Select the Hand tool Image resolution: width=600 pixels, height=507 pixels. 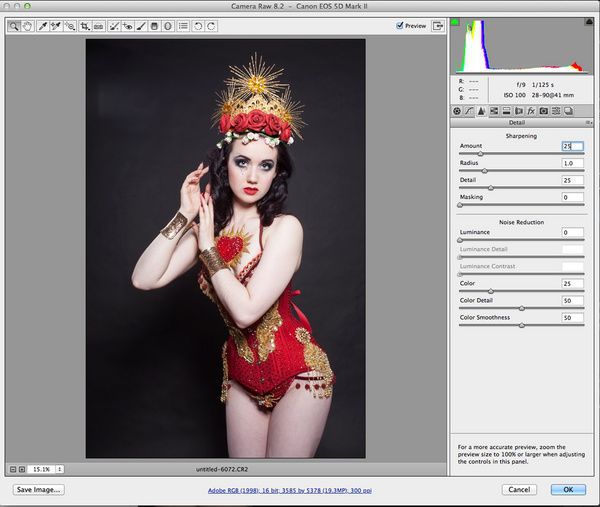pyautogui.click(x=26, y=26)
